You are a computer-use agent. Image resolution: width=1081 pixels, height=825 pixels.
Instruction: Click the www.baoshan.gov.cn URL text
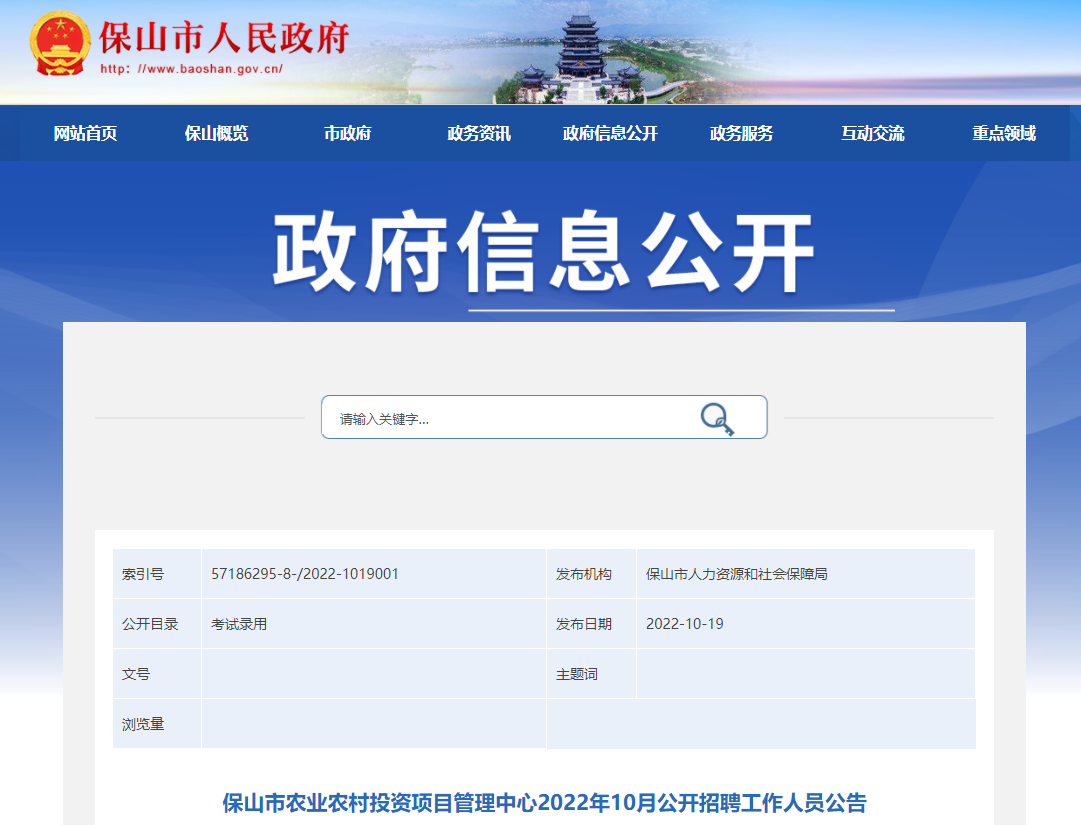(x=192, y=69)
